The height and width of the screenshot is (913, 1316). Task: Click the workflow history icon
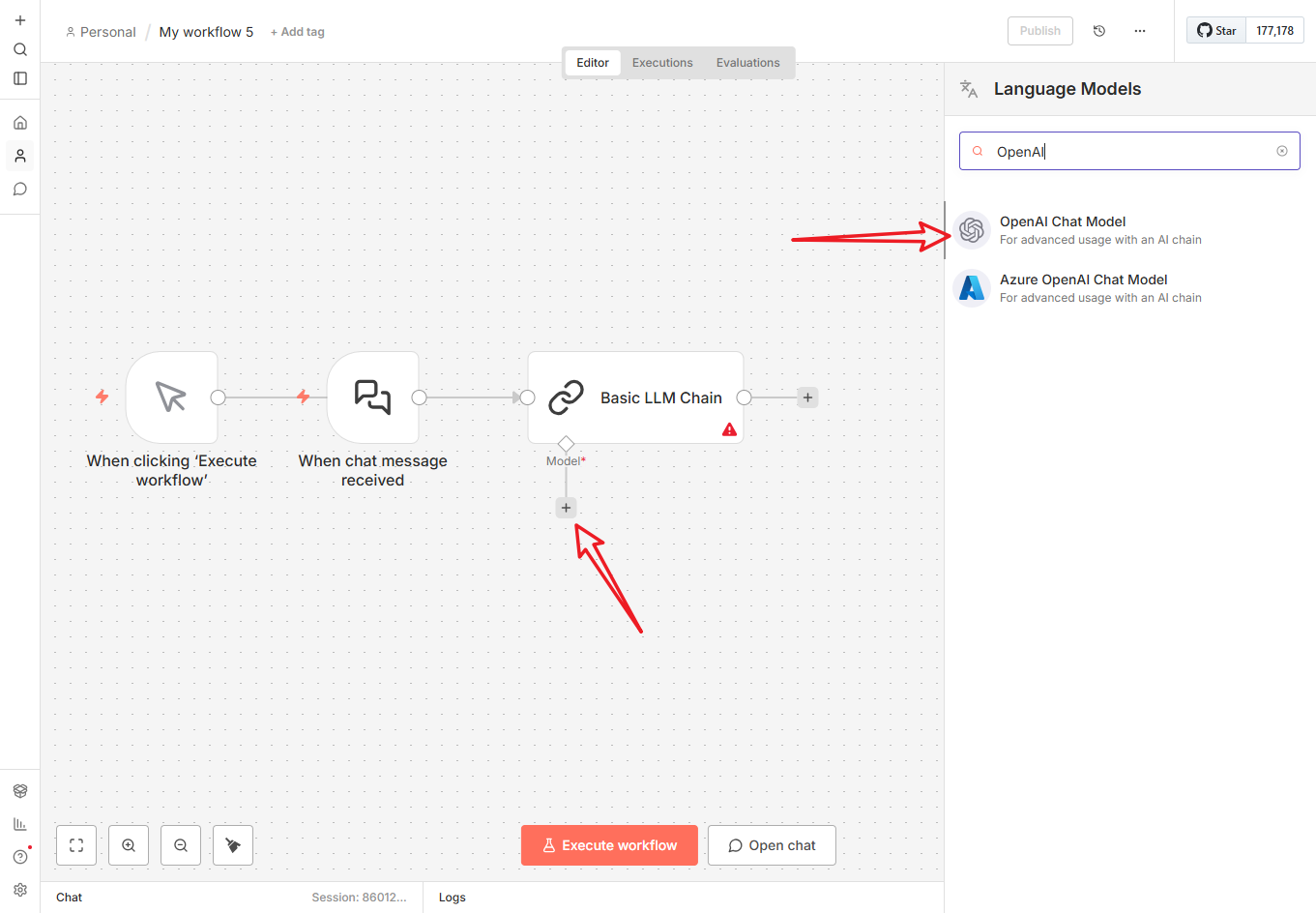(1099, 31)
